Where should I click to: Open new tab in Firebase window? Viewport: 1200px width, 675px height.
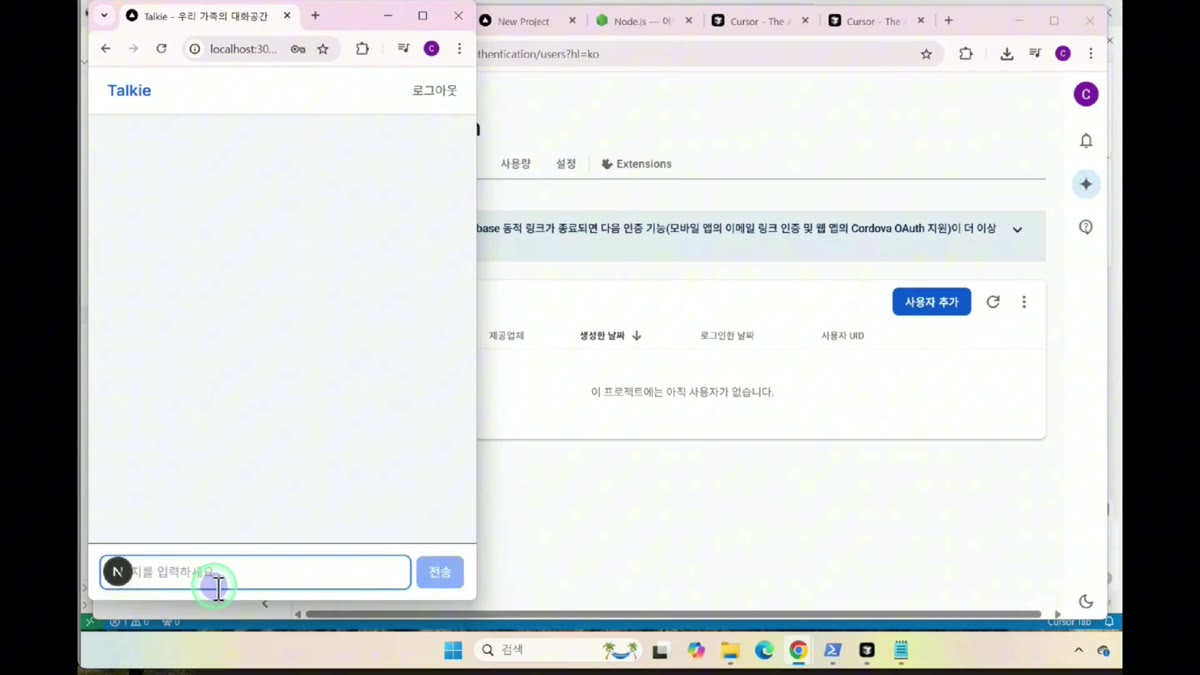pyautogui.click(x=948, y=21)
